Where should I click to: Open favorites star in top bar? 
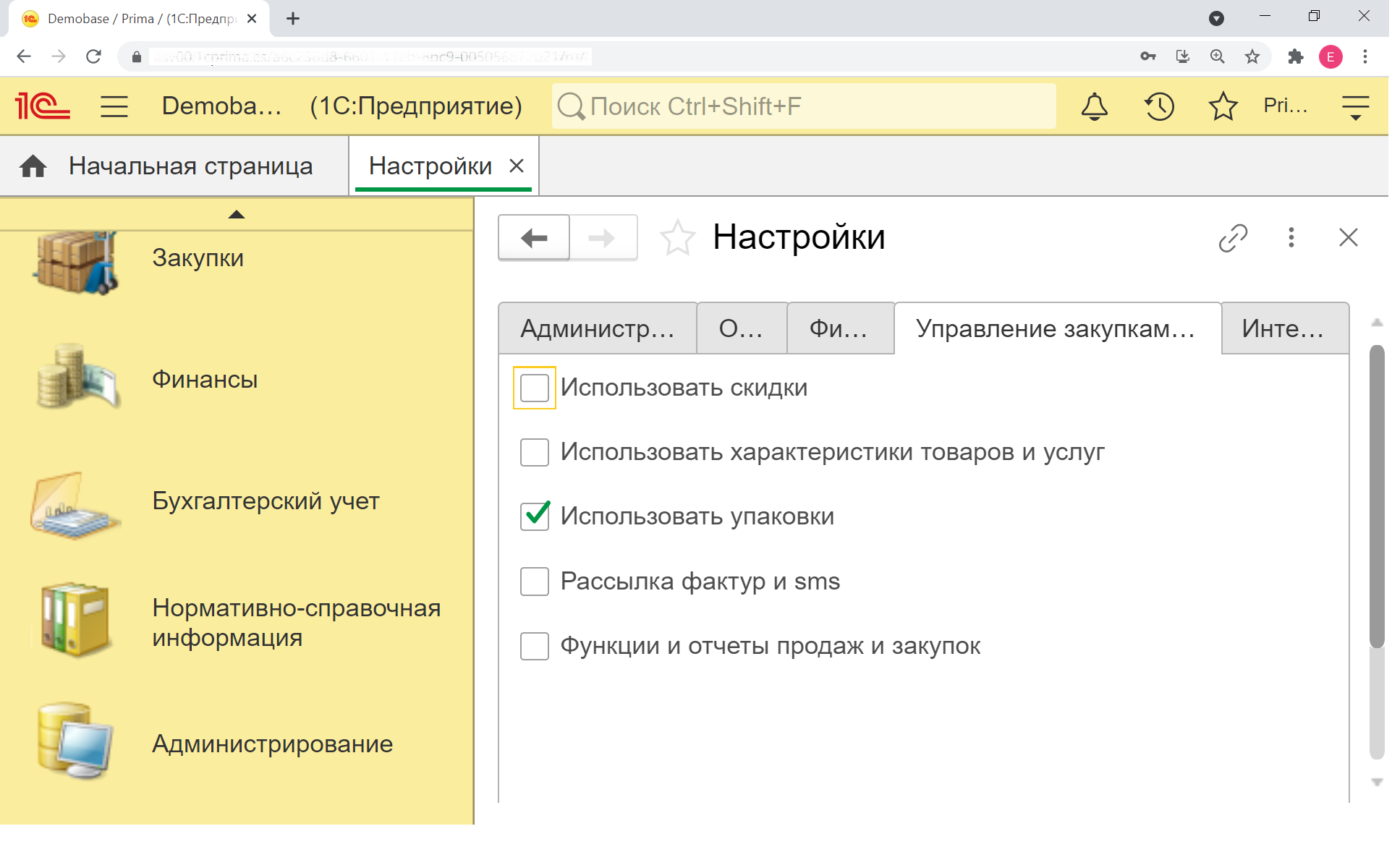[x=1223, y=106]
